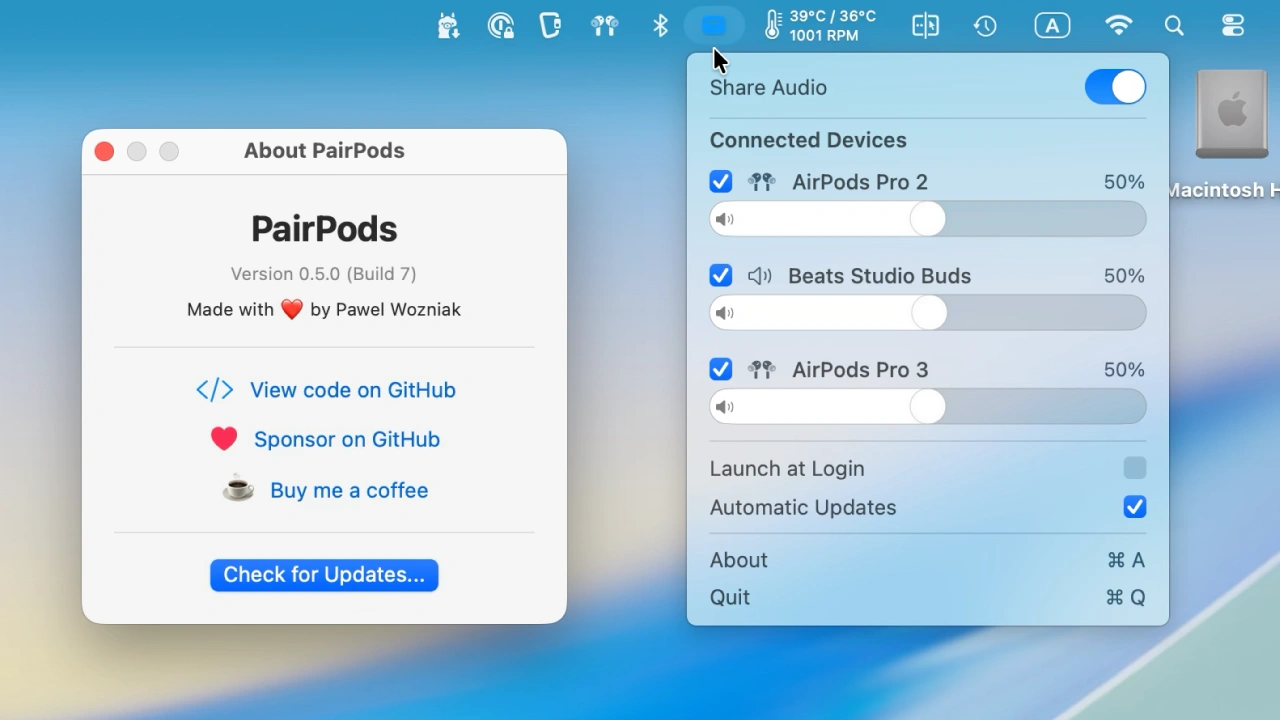Open the PairPods menu bar icon
Image resolution: width=1280 pixels, height=720 pixels.
click(714, 25)
